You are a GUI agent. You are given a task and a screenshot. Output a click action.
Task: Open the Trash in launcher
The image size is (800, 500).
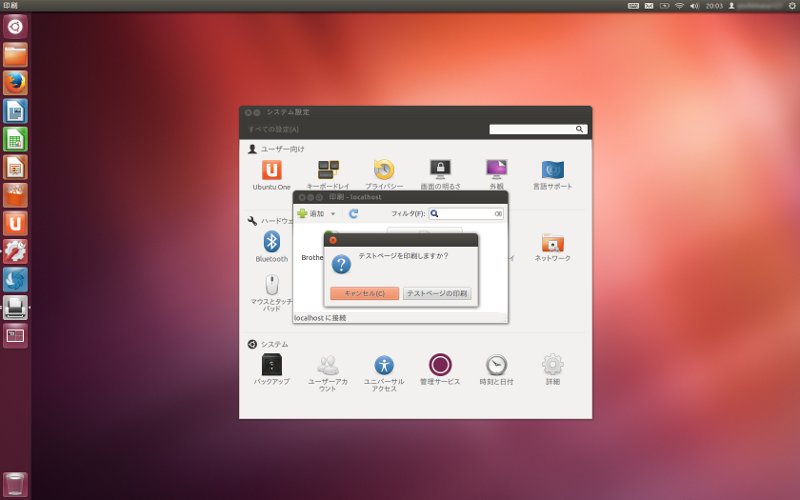[x=15, y=484]
